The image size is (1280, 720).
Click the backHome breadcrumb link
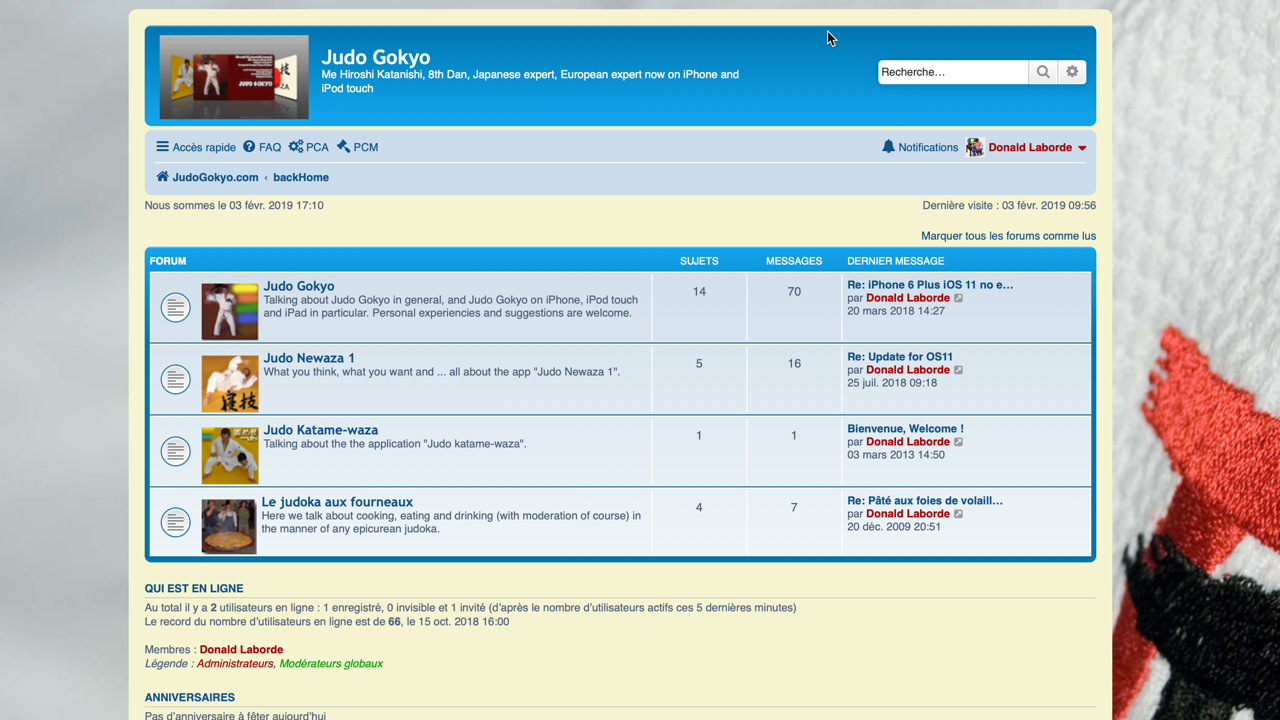click(301, 177)
